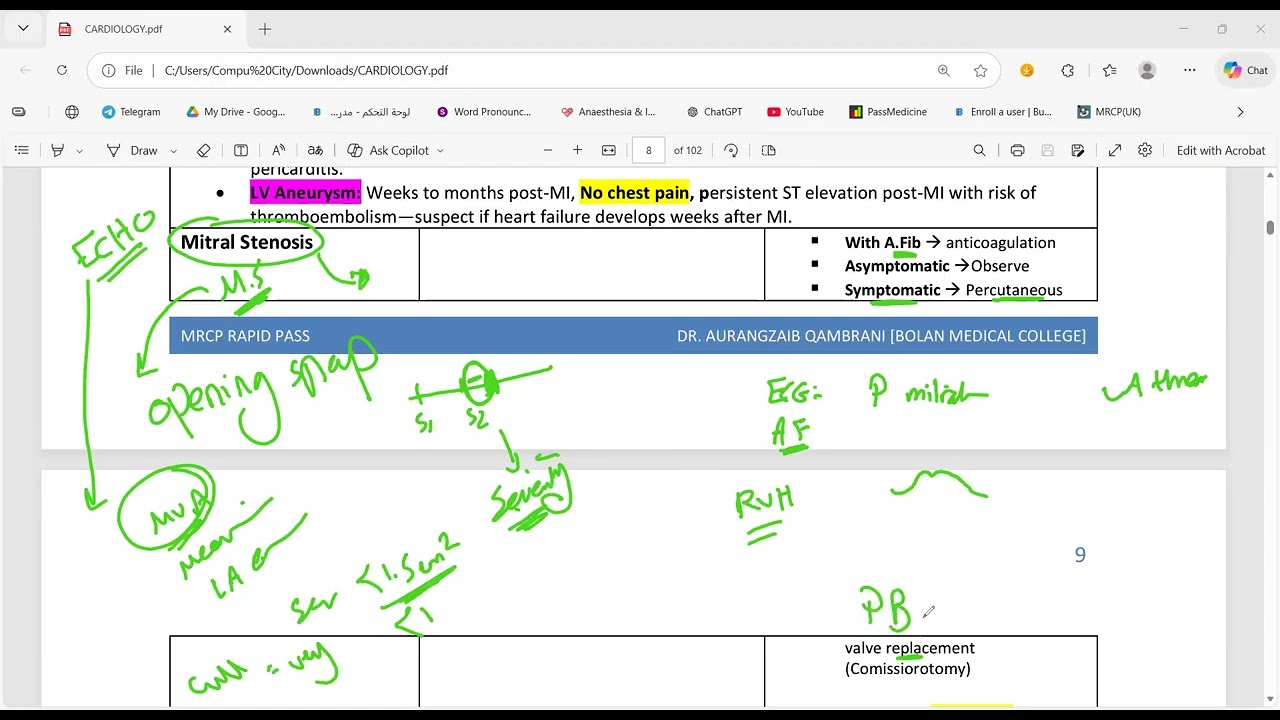This screenshot has height=720, width=1280.
Task: Start Read aloud
Action: (x=279, y=150)
